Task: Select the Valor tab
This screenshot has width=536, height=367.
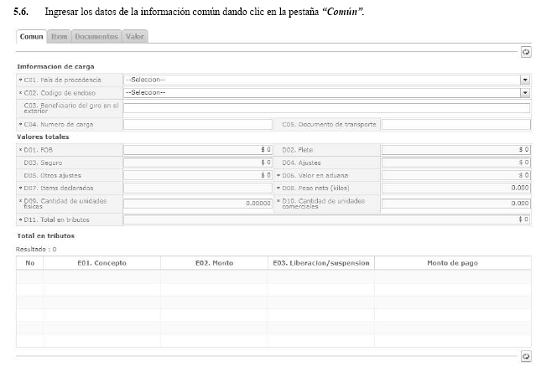Action: point(135,36)
